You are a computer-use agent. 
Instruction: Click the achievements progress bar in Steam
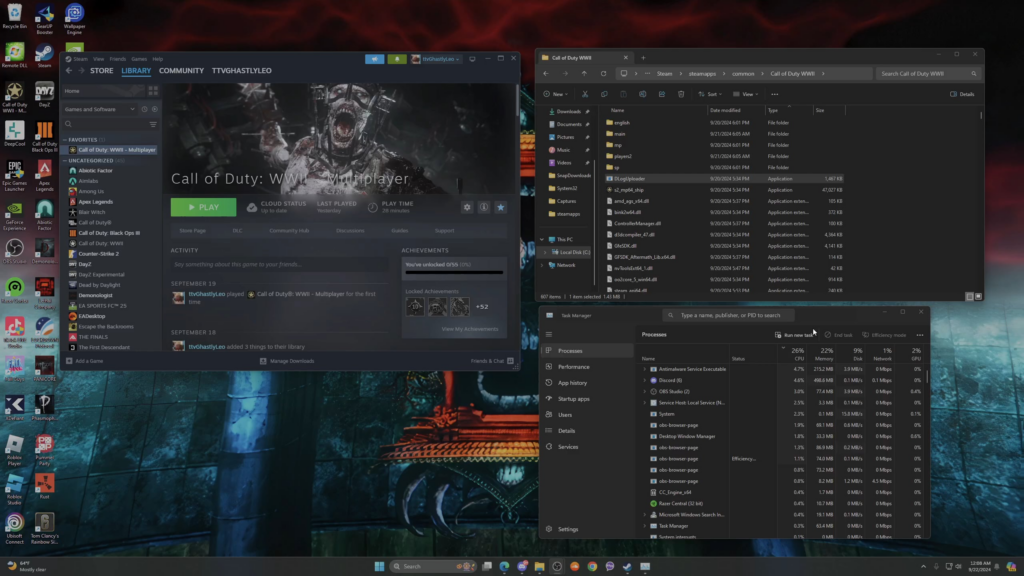tap(455, 272)
